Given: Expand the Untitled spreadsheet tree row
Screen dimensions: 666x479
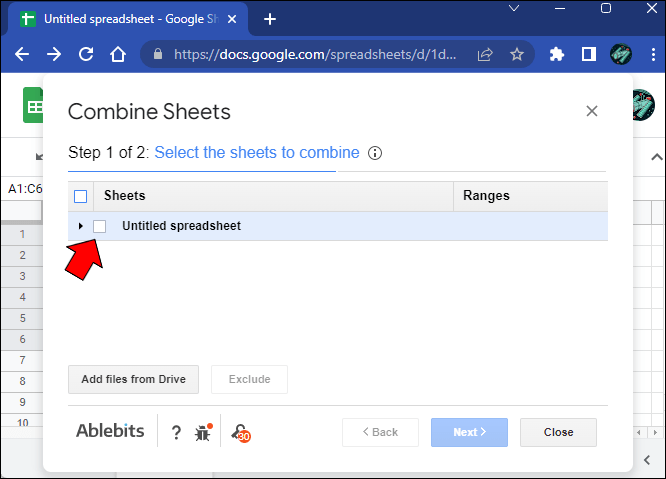Looking at the screenshot, I should pos(81,226).
